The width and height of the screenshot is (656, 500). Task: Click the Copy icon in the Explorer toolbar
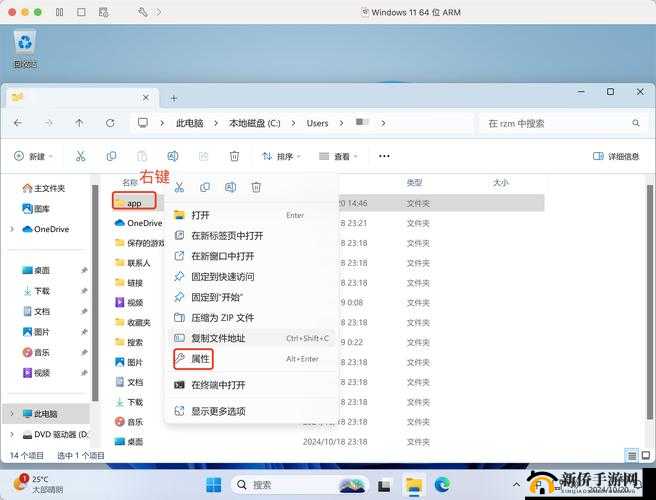tap(111, 156)
